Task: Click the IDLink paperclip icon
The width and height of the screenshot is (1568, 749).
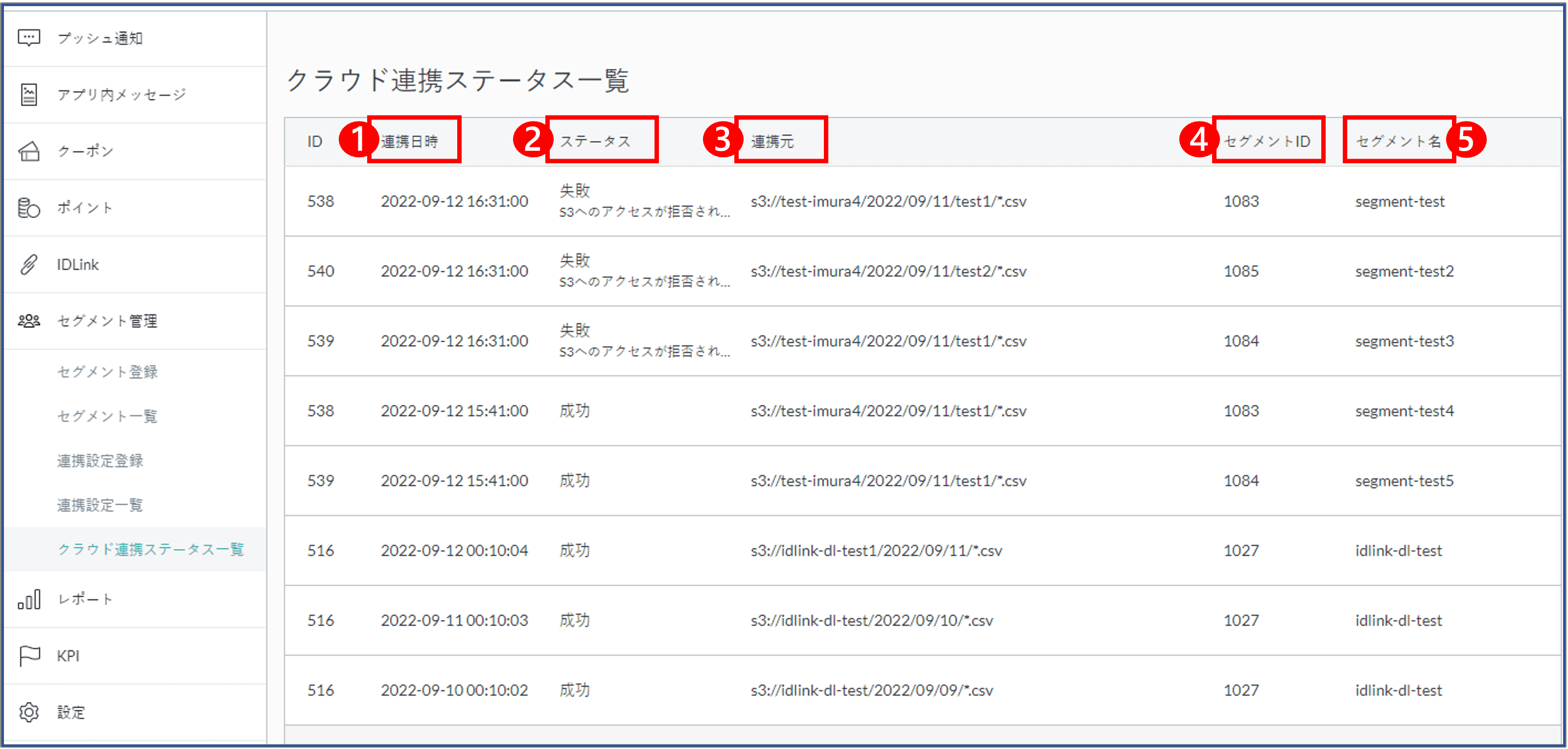Action: pyautogui.click(x=28, y=264)
